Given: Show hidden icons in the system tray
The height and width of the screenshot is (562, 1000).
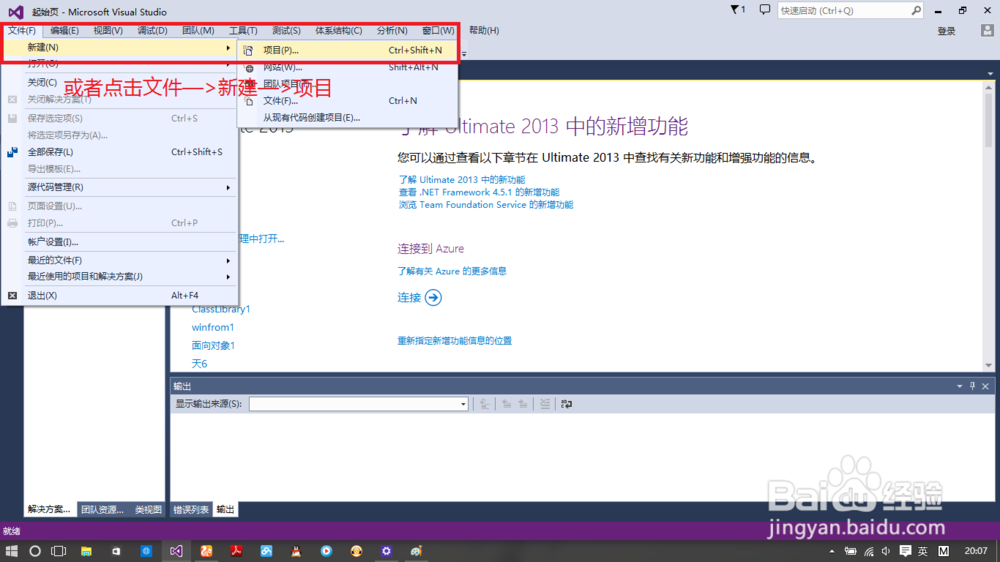Looking at the screenshot, I should coord(832,551).
